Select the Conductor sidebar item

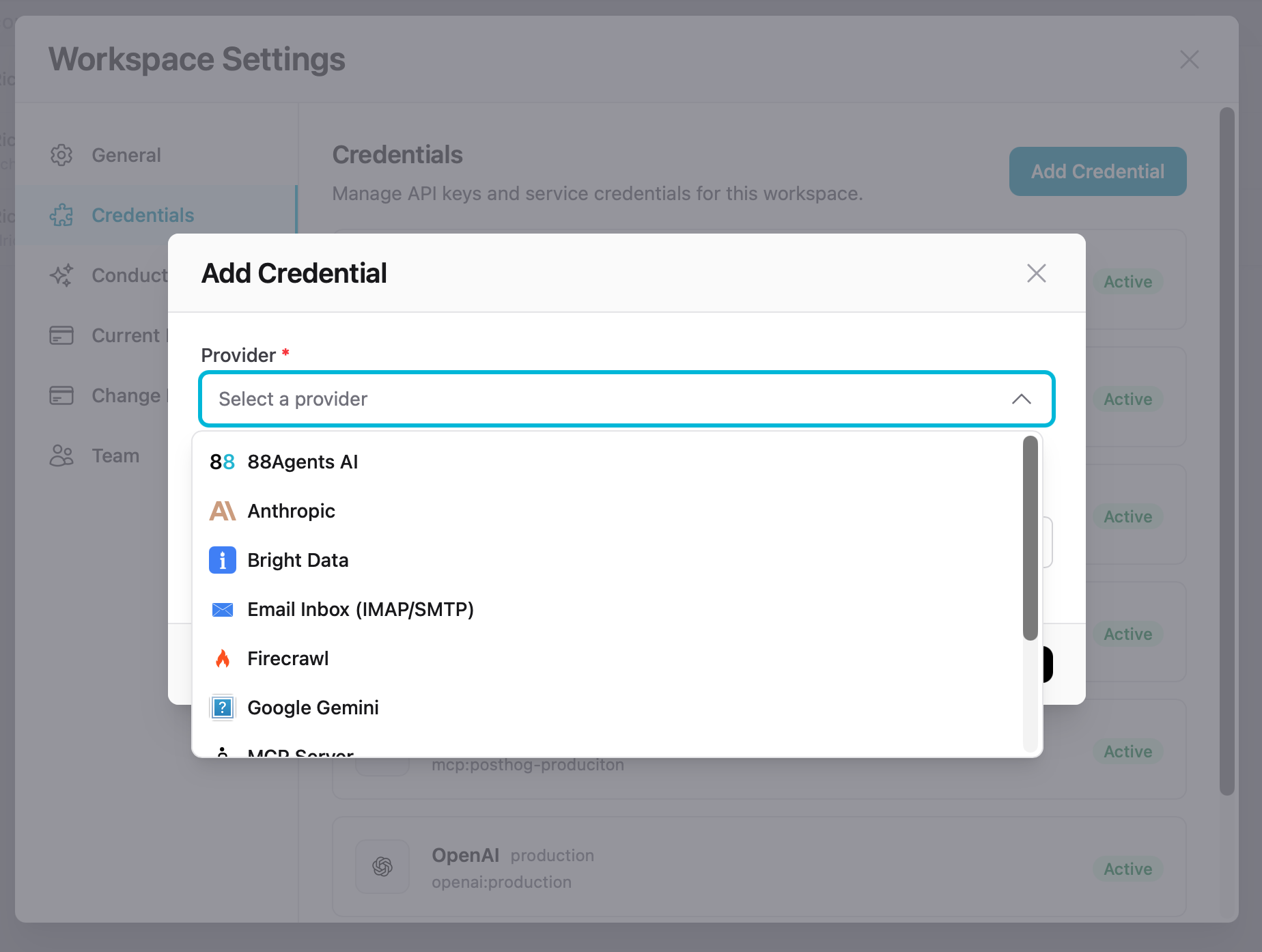(x=130, y=275)
